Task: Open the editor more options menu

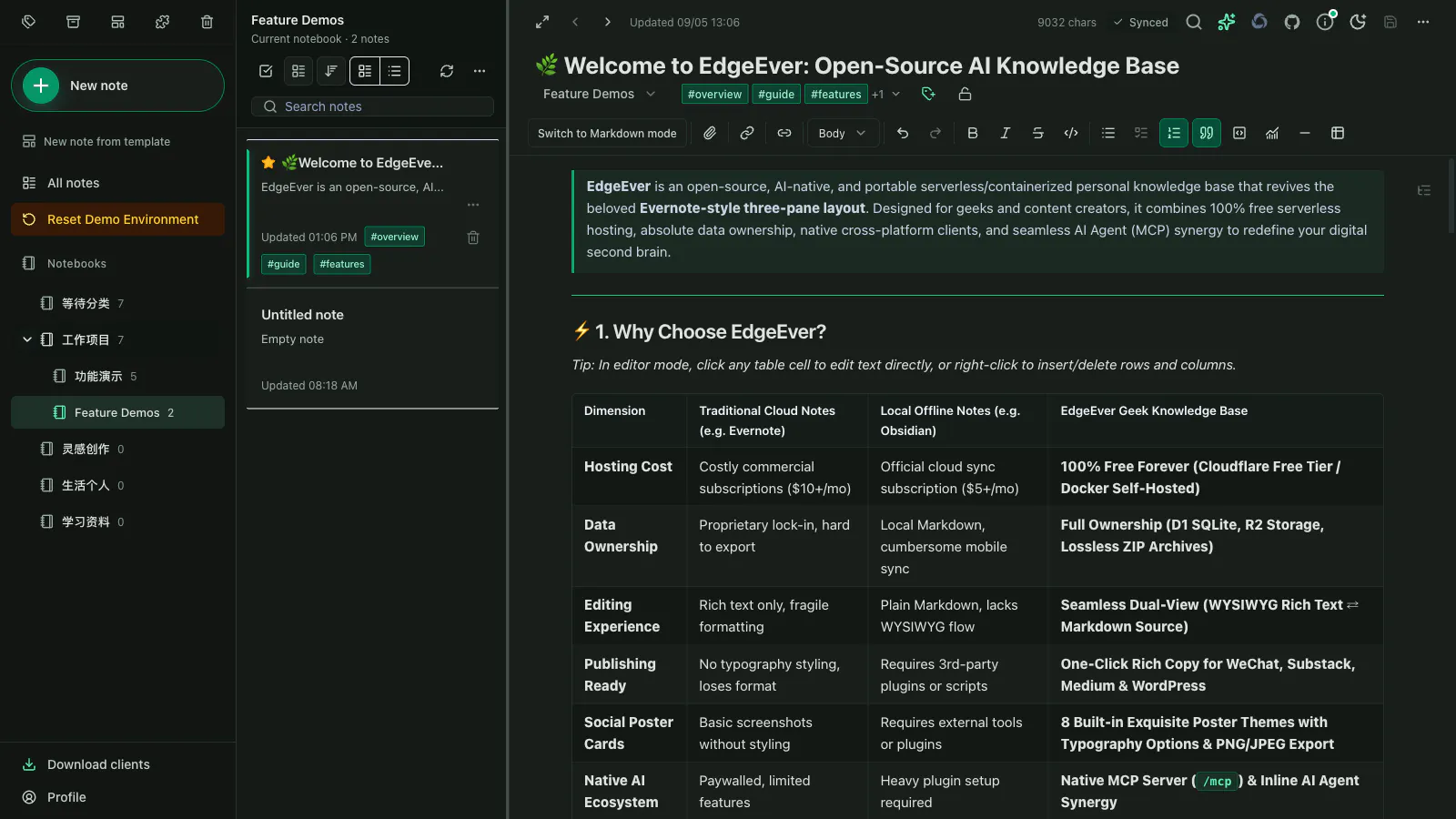Action: point(1423,22)
